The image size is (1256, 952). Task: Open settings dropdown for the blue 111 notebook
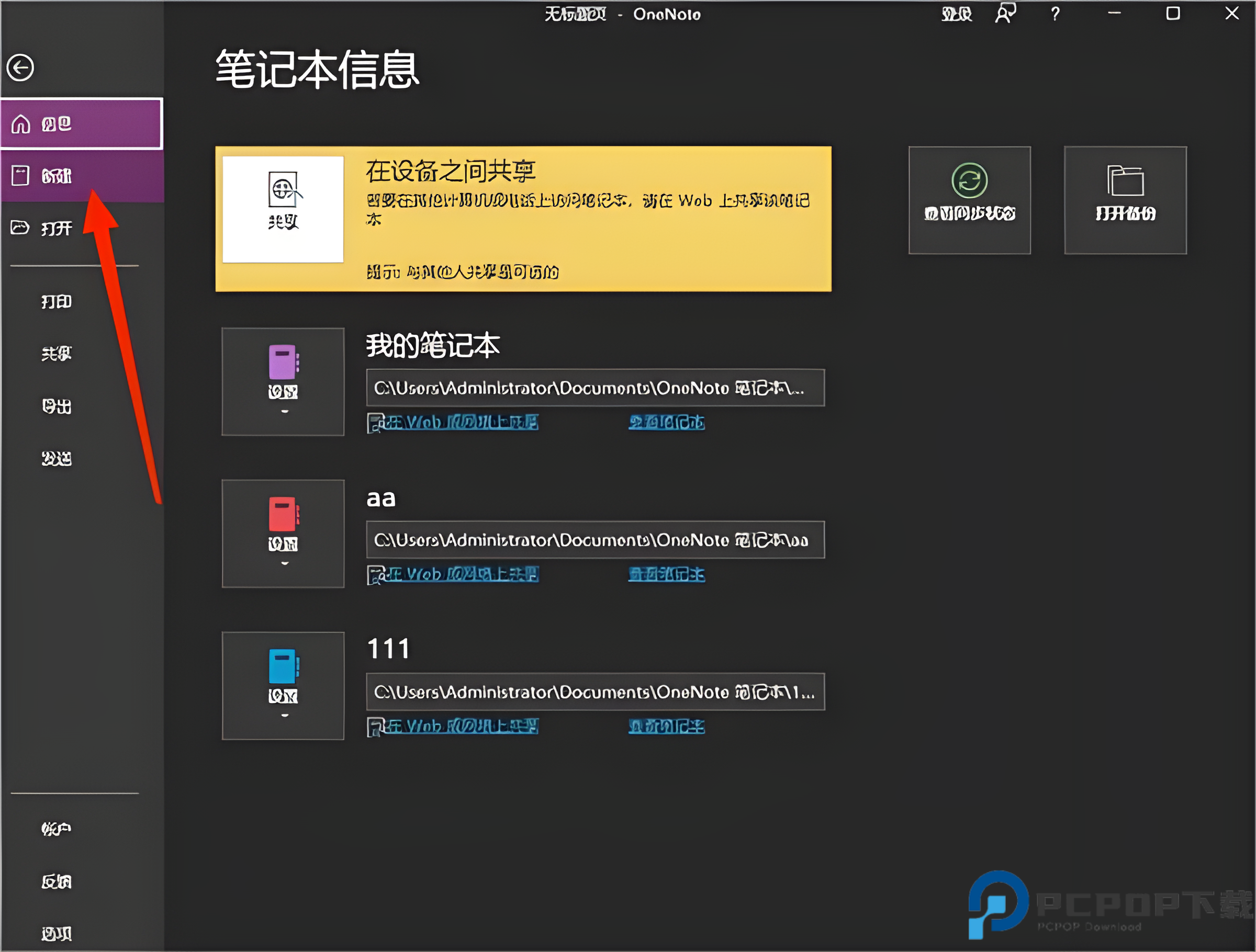pyautogui.click(x=283, y=686)
